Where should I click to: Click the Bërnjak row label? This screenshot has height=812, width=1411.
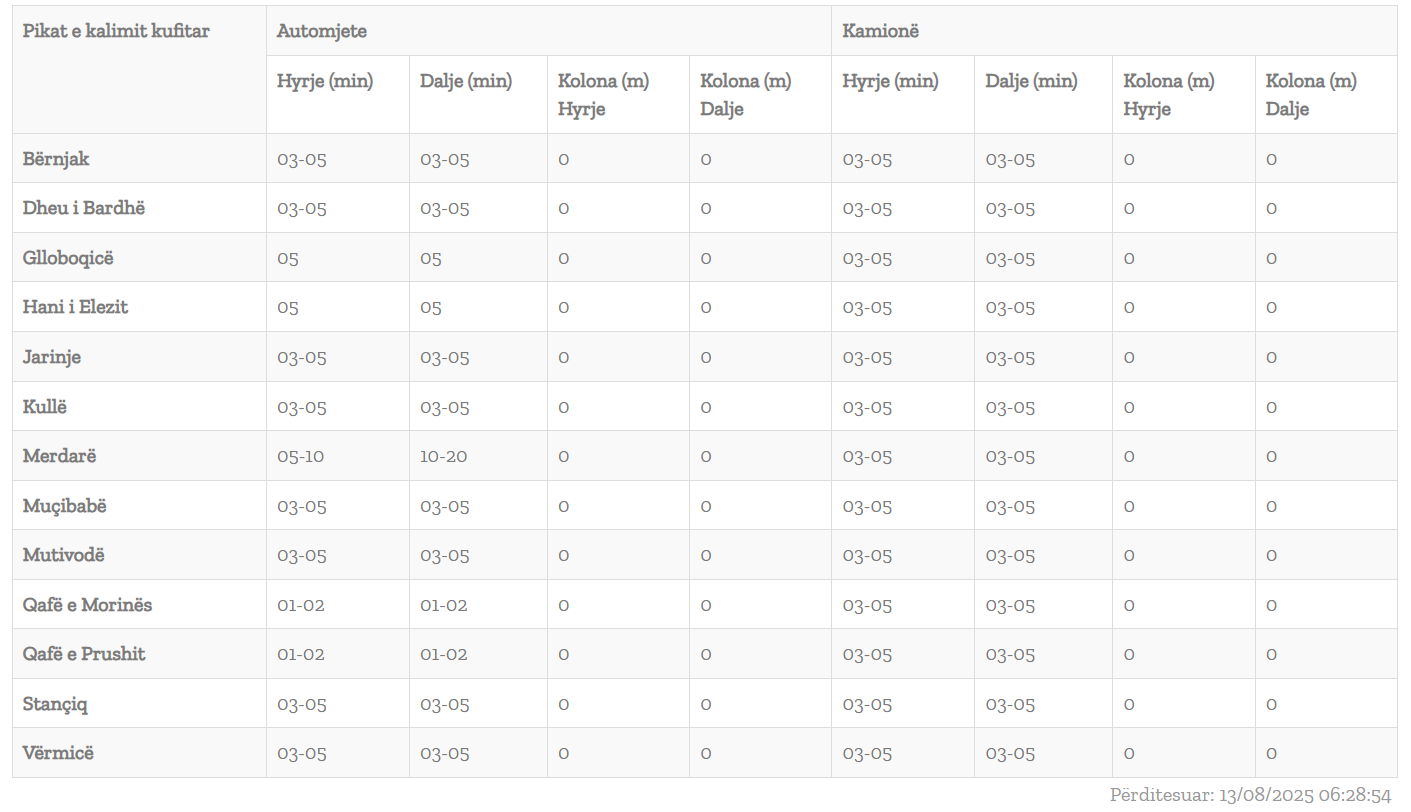point(56,159)
